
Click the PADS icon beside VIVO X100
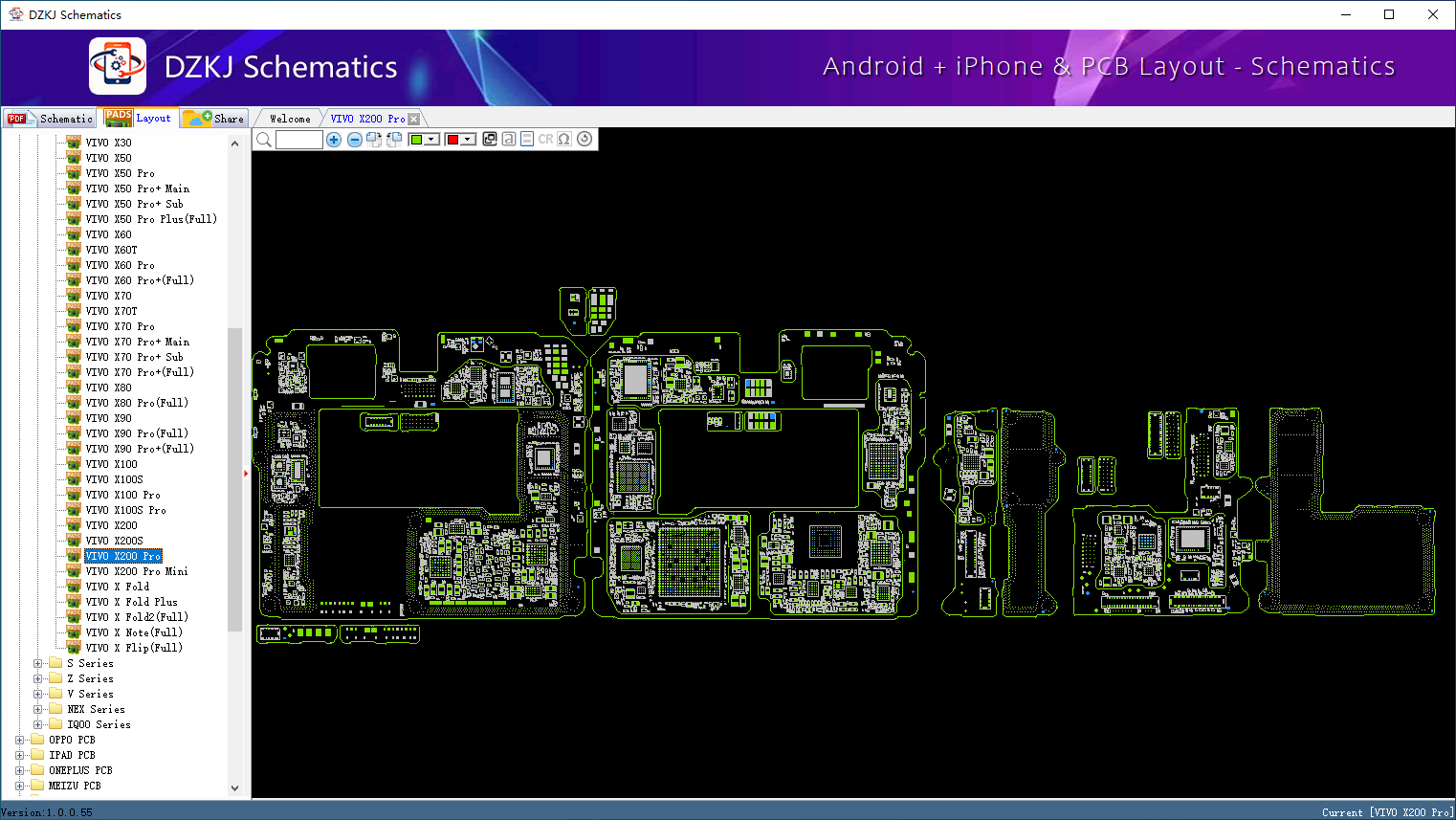click(74, 463)
